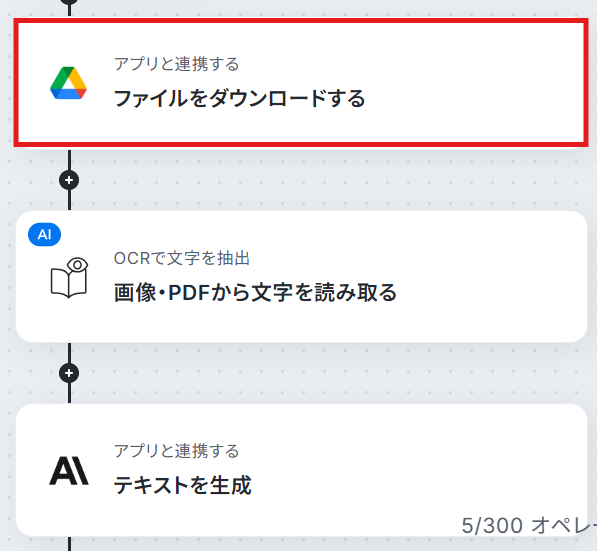Image resolution: width=597 pixels, height=551 pixels.
Task: Click the OCRで文字を抽出 label
Action: pyautogui.click(x=182, y=258)
